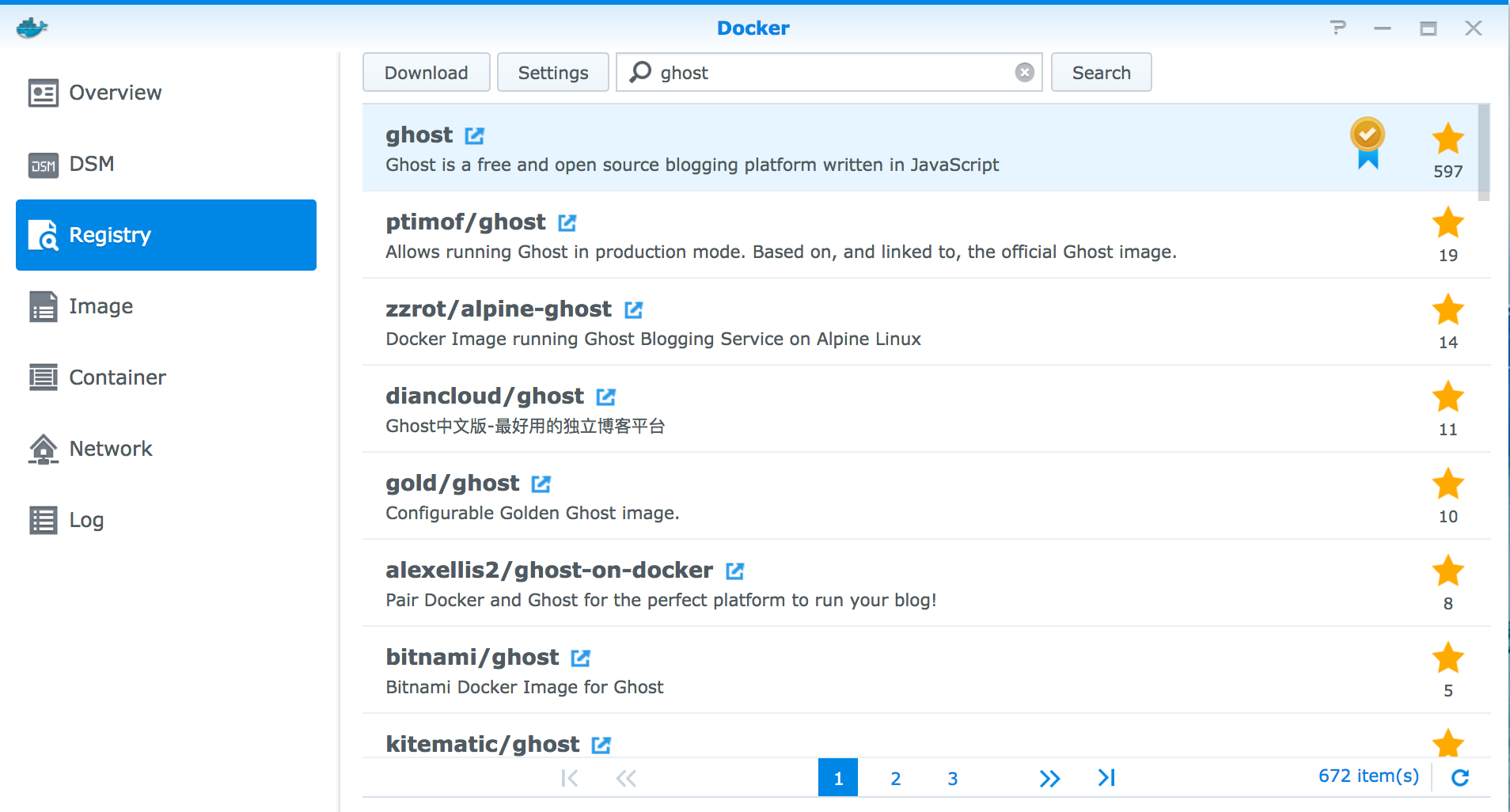Select the bitnami/ghost result
Viewport: 1510px width, 812px height.
[926, 670]
